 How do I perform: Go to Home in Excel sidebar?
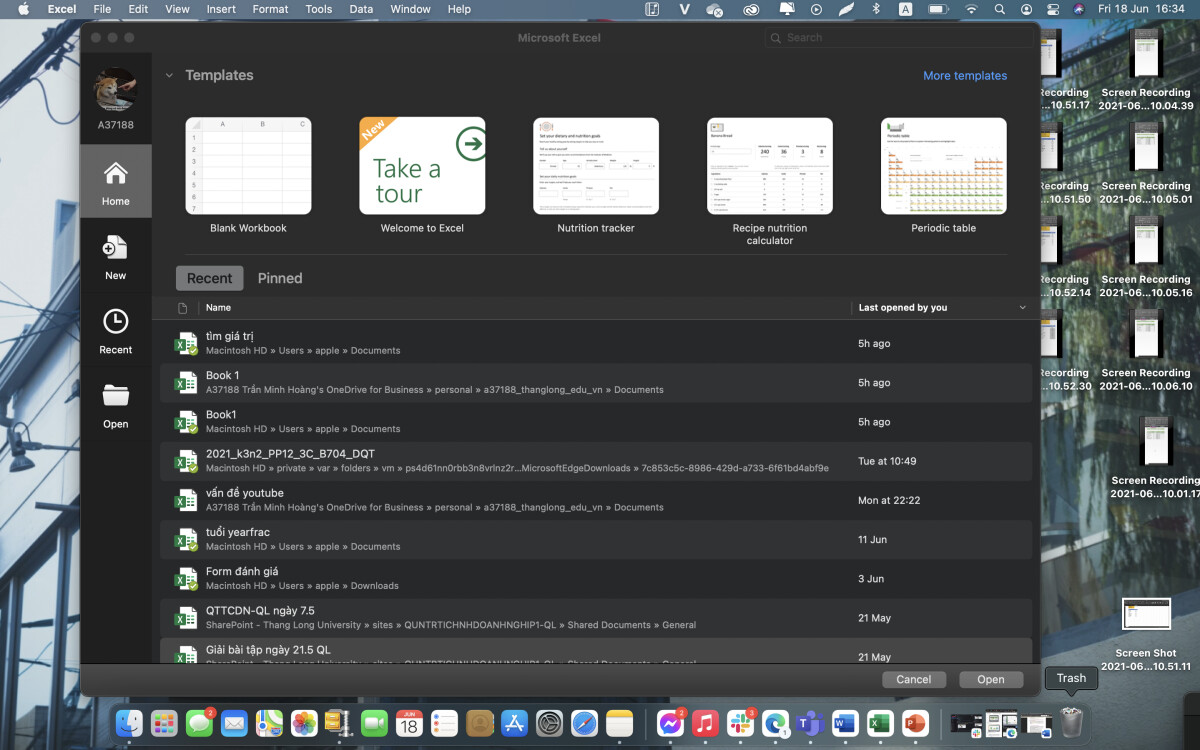pyautogui.click(x=115, y=181)
